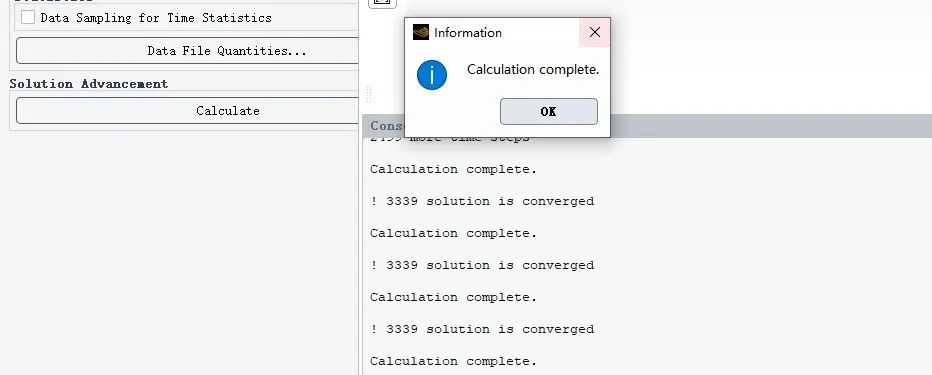This screenshot has width=932, height=375.
Task: Click the lowest '3339 solution is converged' console line
Action: pyautogui.click(x=482, y=329)
